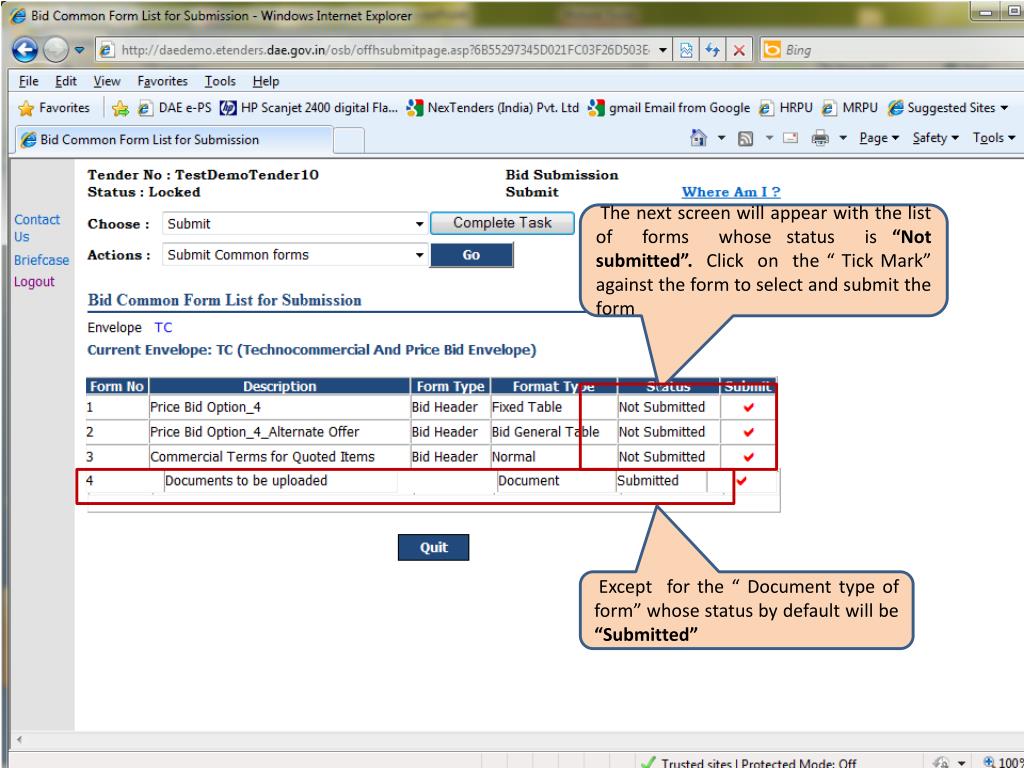The width and height of the screenshot is (1024, 768).
Task: Click the TC envelope link
Action: click(x=163, y=327)
